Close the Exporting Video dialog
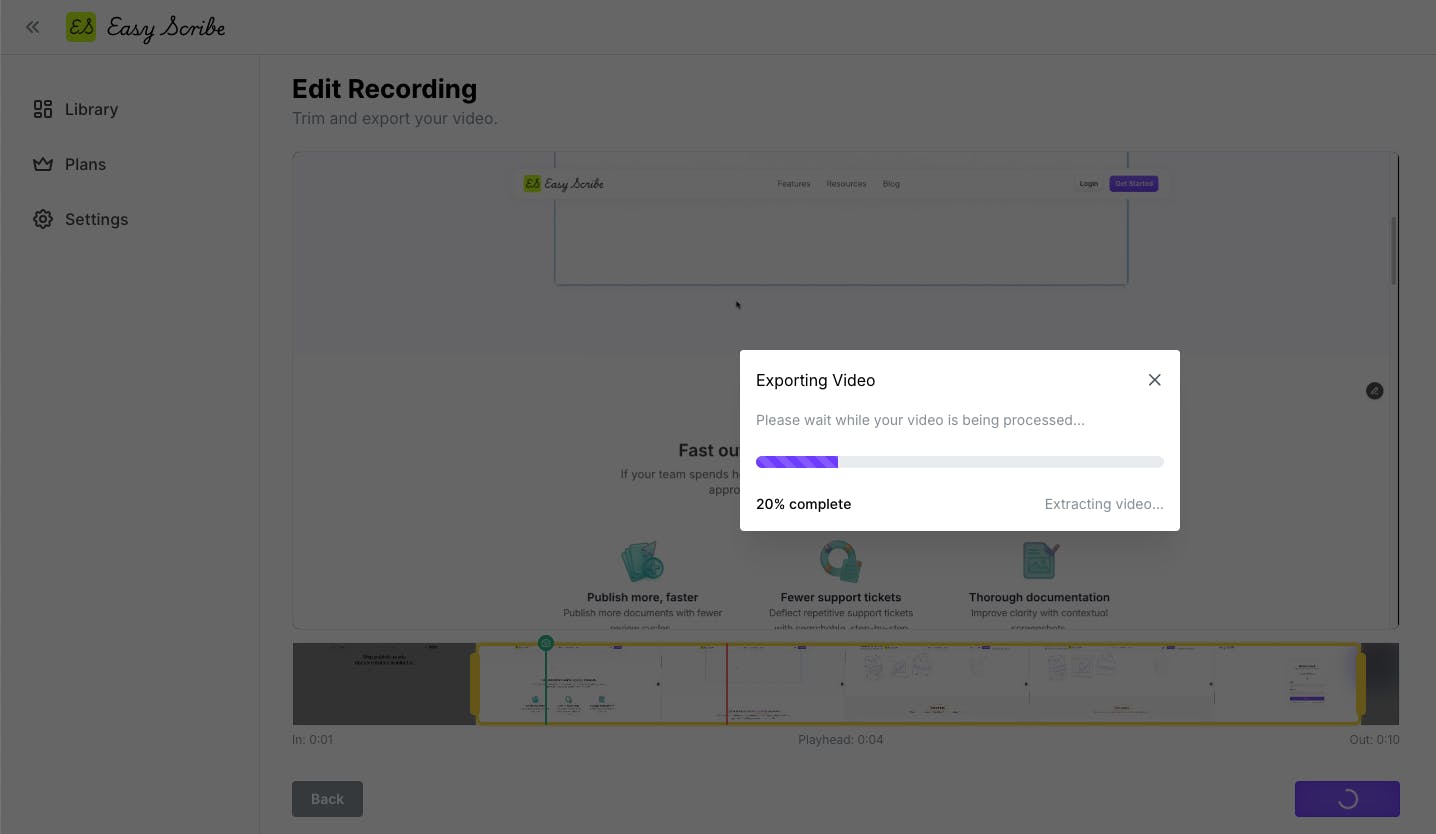 point(1155,380)
